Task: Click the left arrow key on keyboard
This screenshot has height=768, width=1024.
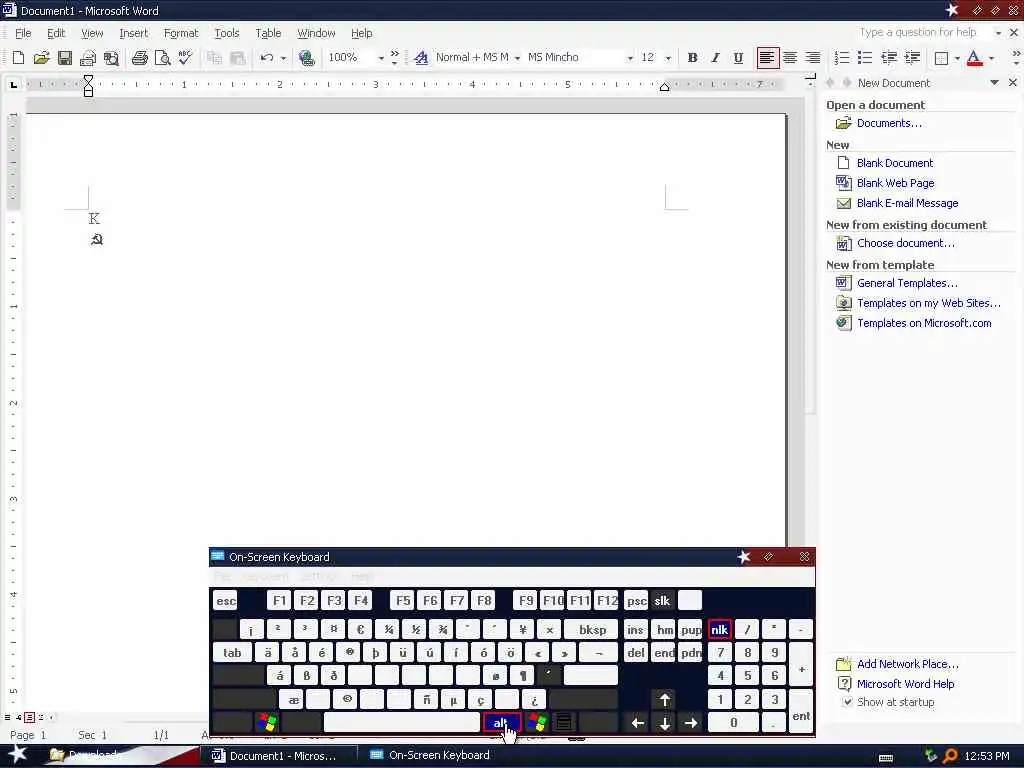Action: 637,722
